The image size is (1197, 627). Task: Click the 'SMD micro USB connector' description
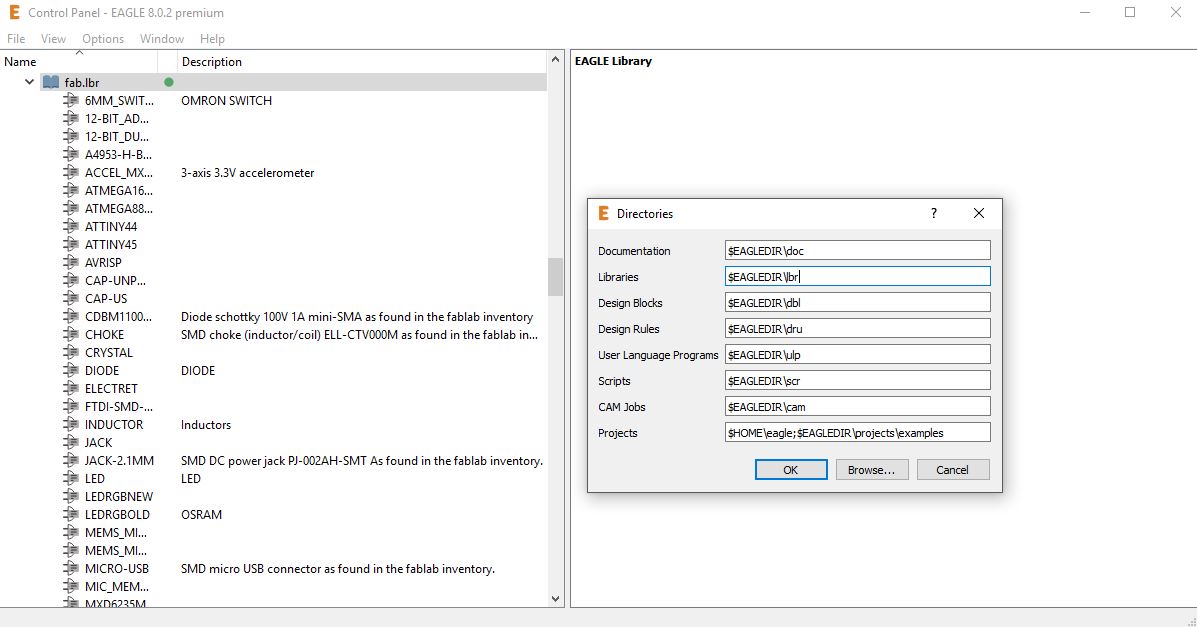(x=337, y=568)
